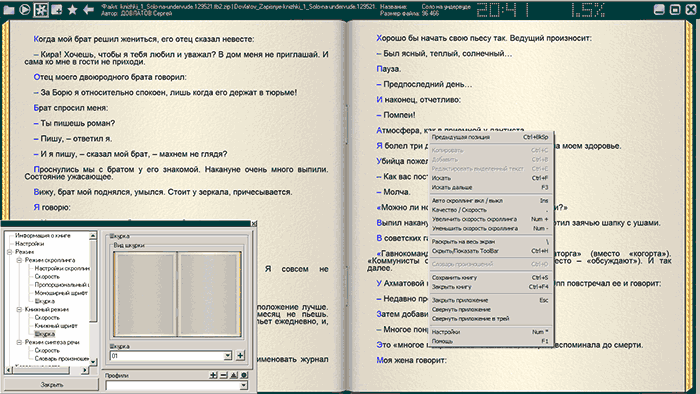Choose Свернуть приложение menu entry

(x=490, y=309)
